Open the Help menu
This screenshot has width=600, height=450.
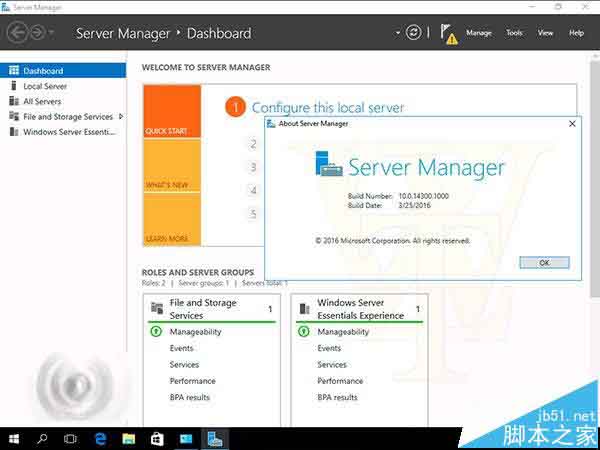pyautogui.click(x=576, y=33)
